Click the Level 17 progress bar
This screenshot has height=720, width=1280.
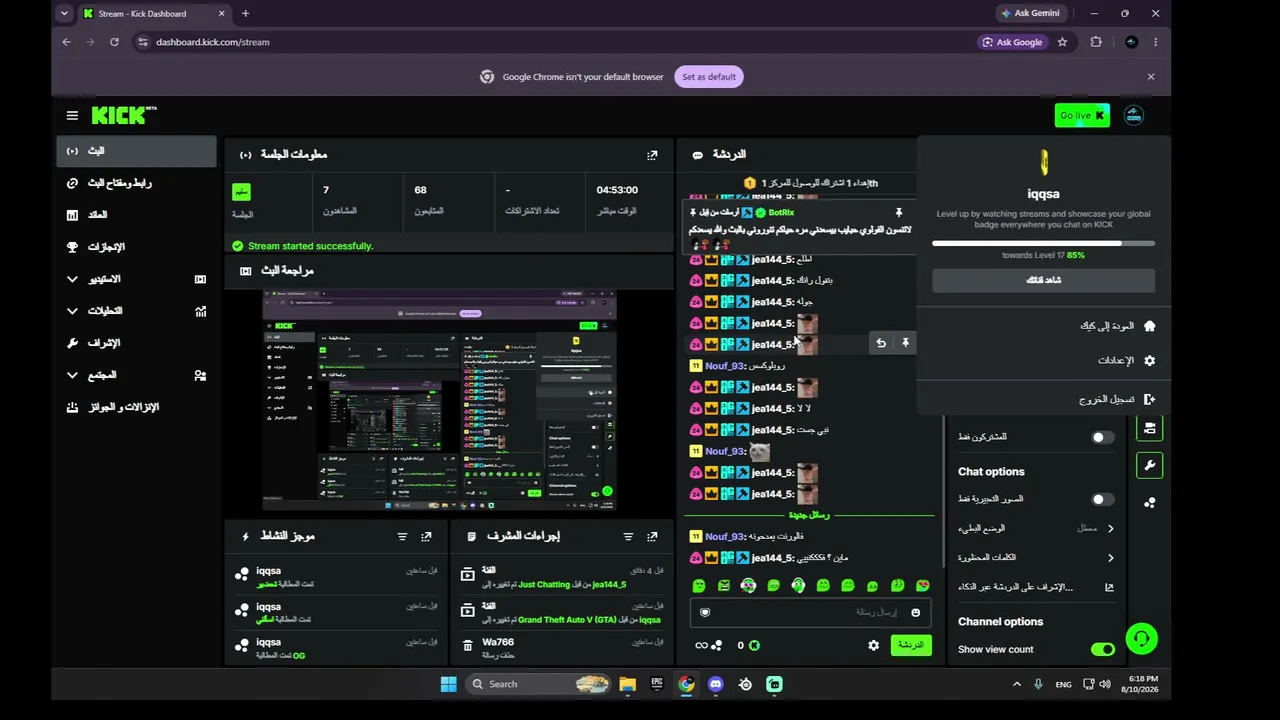[x=1043, y=243]
